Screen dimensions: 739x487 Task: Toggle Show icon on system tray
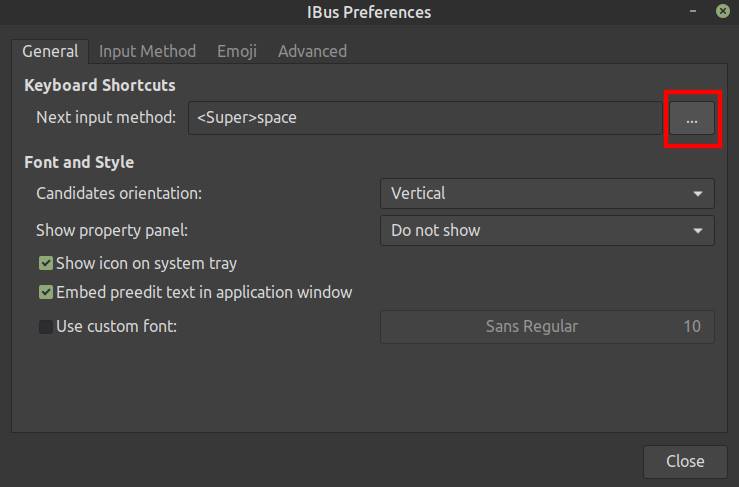pos(46,264)
